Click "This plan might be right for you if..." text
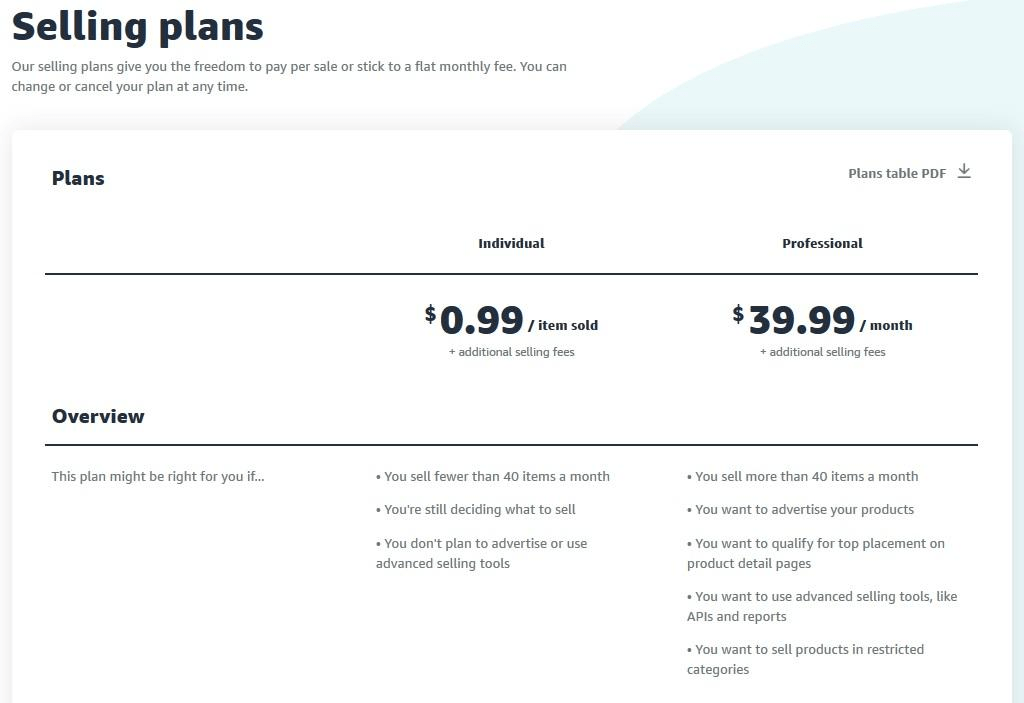Viewport: 1024px width, 703px height. (x=158, y=476)
